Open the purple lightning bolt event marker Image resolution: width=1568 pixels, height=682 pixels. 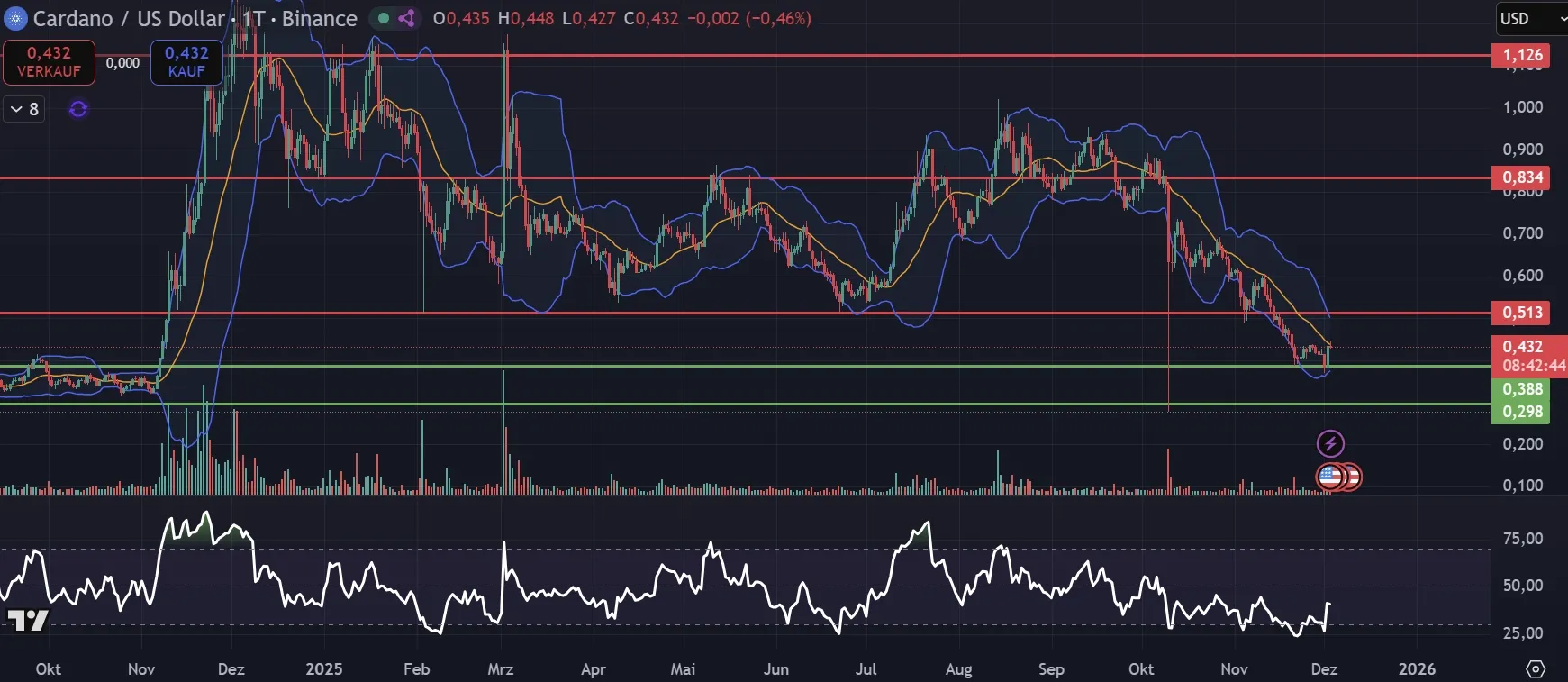[x=1330, y=443]
